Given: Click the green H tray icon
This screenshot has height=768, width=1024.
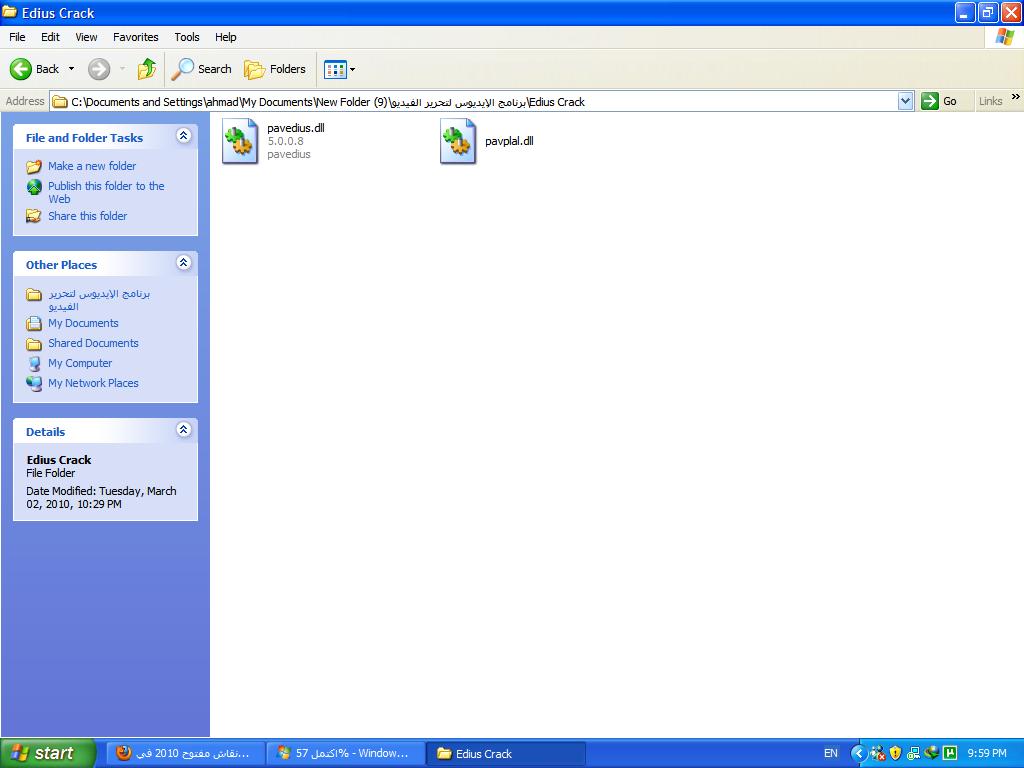Looking at the screenshot, I should [x=951, y=754].
